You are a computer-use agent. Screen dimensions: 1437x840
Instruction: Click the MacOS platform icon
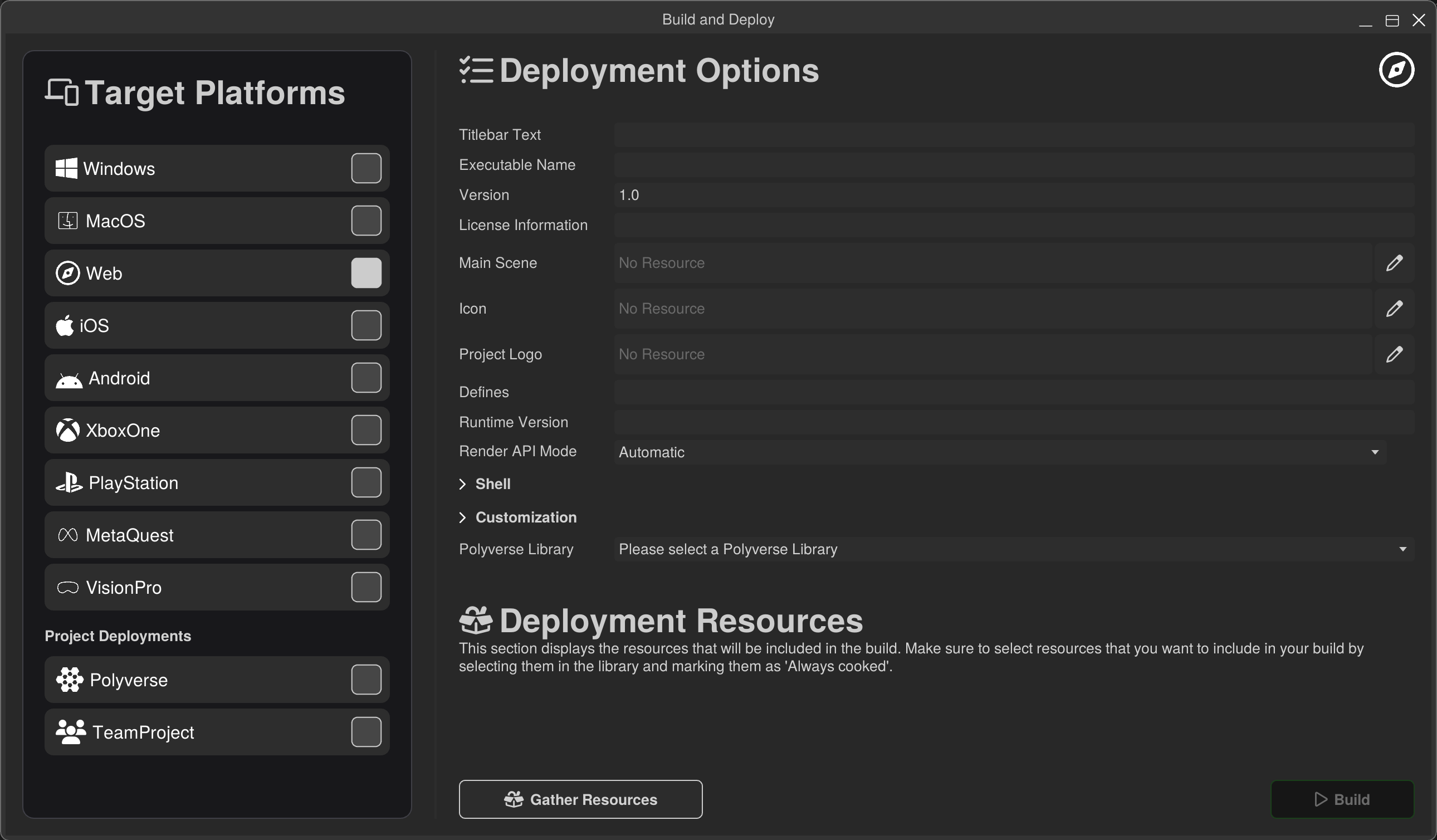67,221
